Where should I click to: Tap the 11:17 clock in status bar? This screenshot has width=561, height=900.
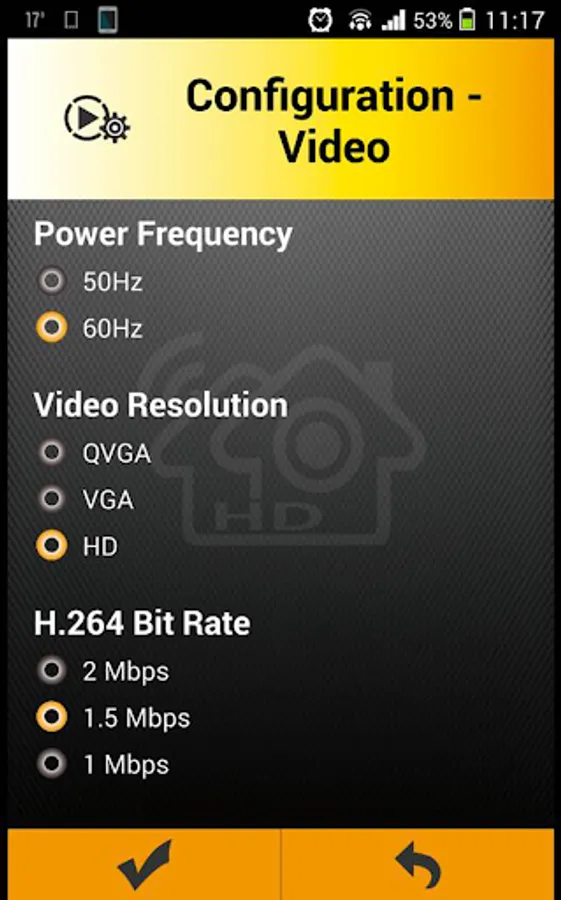[x=514, y=21]
